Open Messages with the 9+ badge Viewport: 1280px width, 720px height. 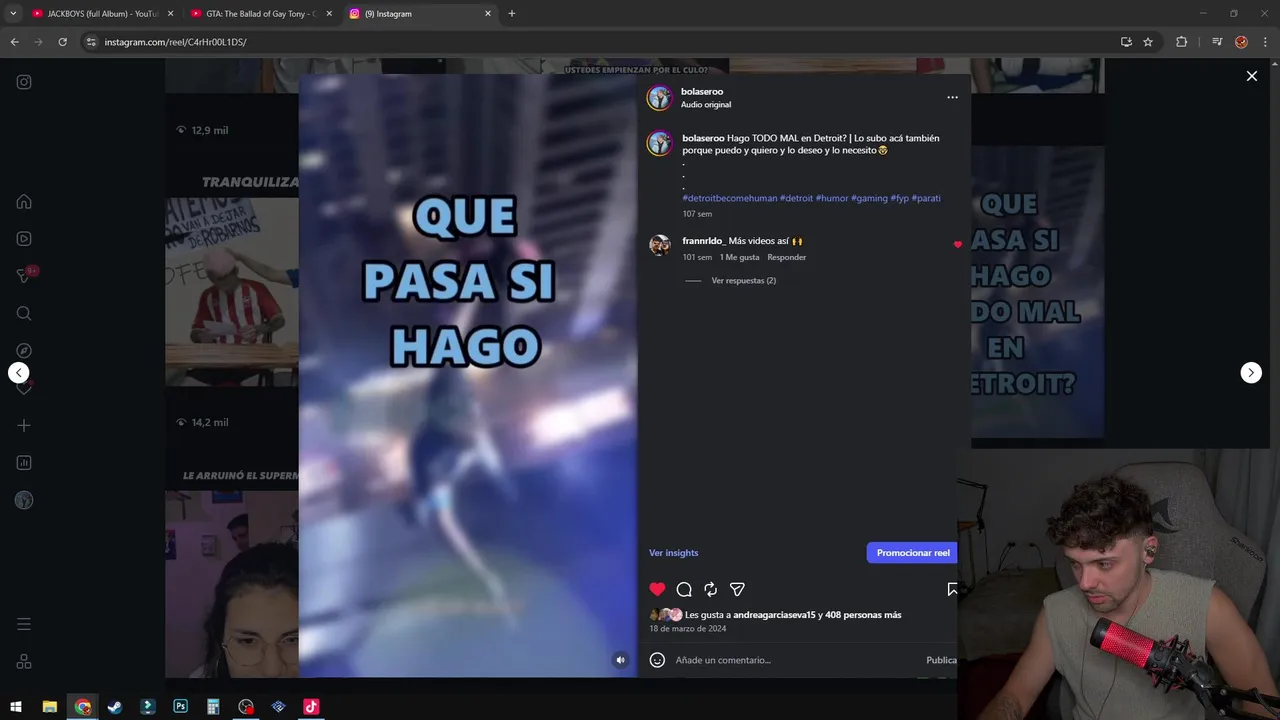click(24, 276)
